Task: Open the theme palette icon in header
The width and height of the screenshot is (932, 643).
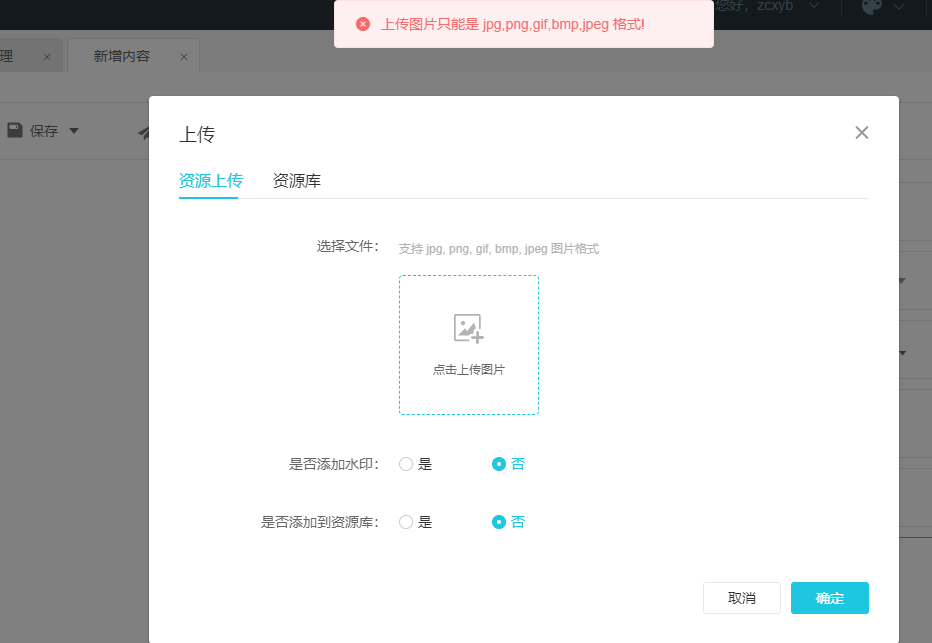Action: 872,7
